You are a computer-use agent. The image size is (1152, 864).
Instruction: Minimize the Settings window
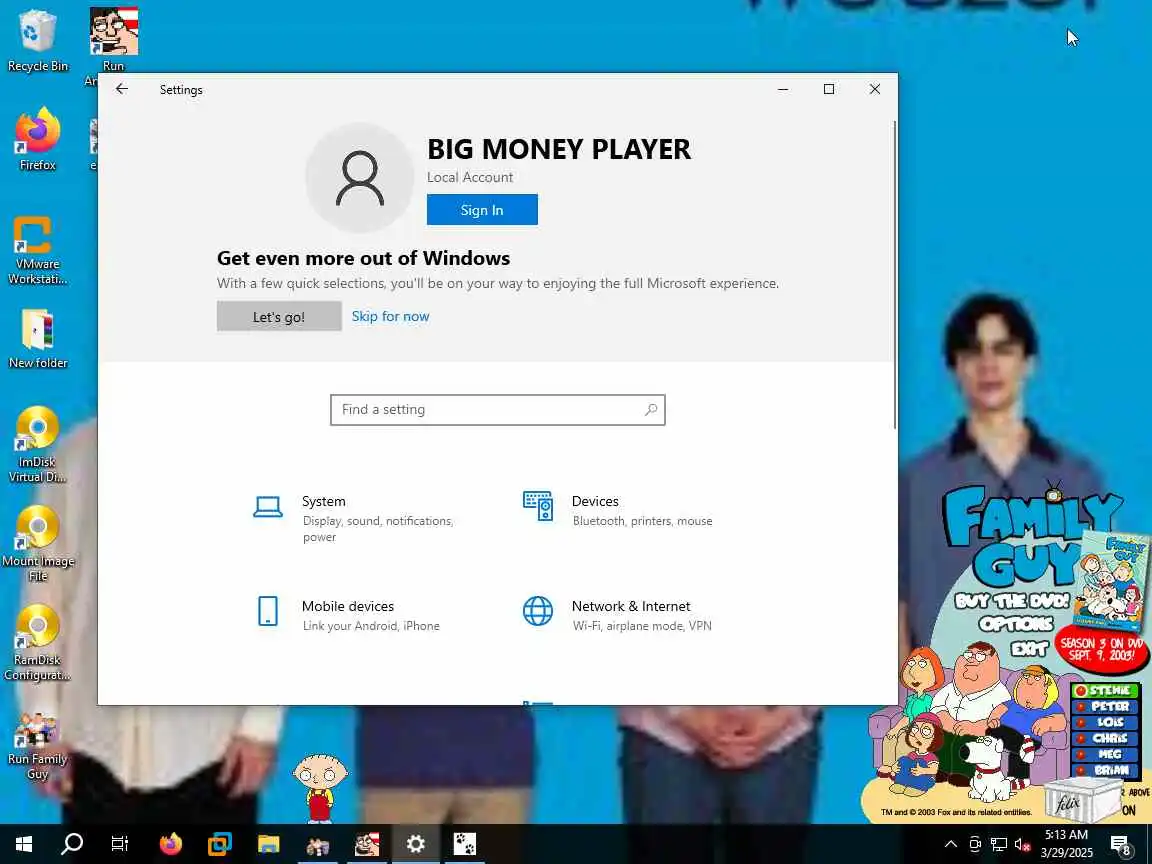[x=783, y=89]
